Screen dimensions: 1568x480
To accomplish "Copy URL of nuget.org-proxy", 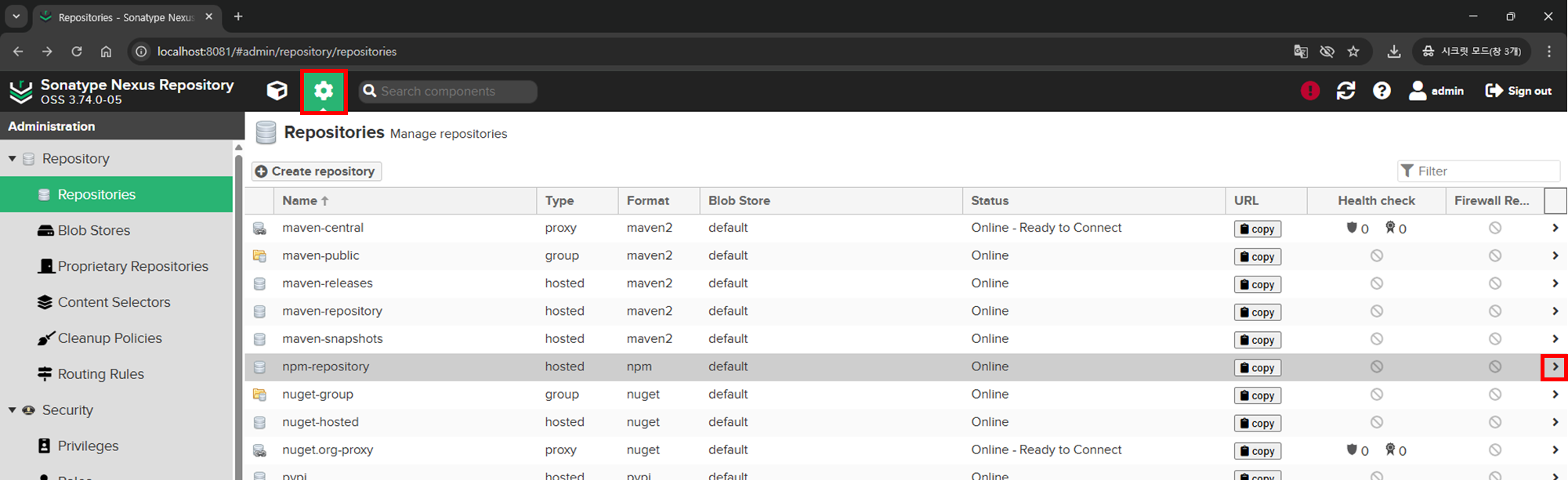I will pos(1258,451).
